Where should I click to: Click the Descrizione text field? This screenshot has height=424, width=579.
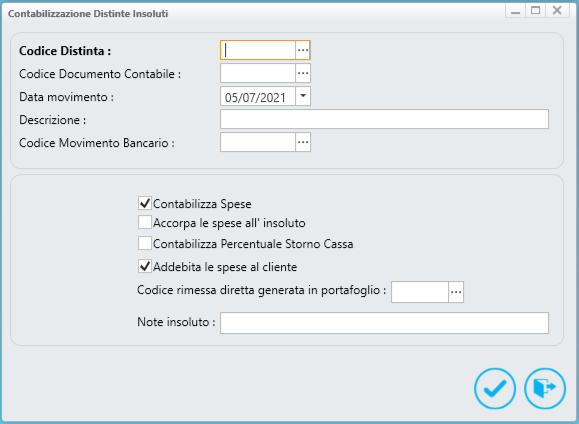(384, 119)
